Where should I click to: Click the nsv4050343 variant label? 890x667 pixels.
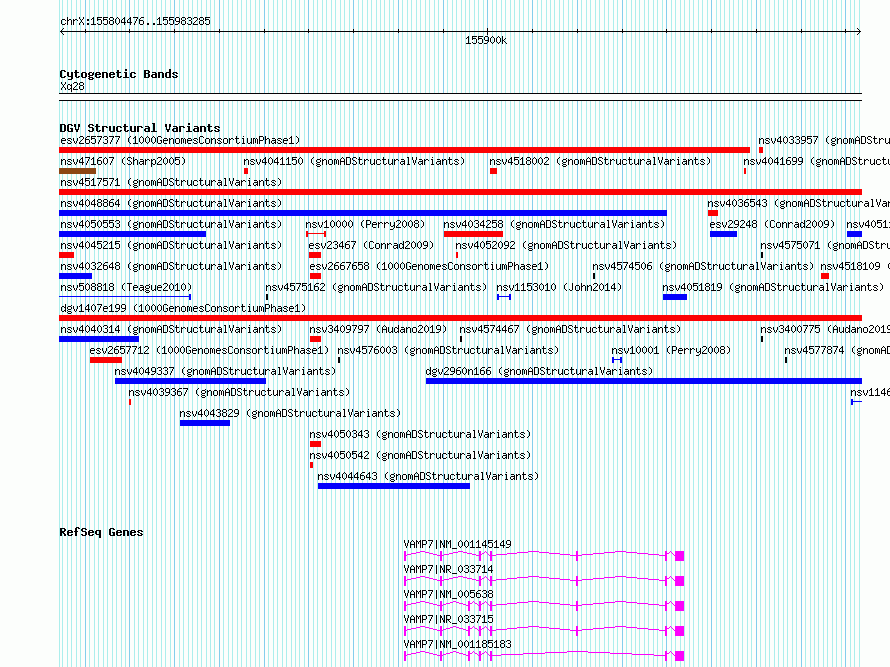pos(420,434)
